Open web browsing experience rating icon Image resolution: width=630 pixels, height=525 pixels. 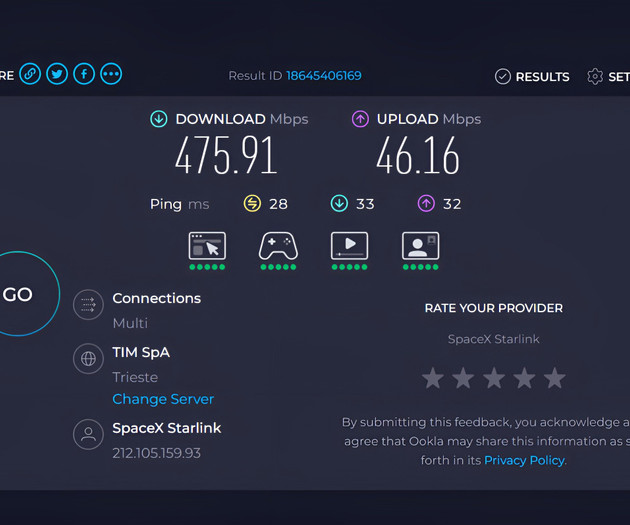coord(207,246)
